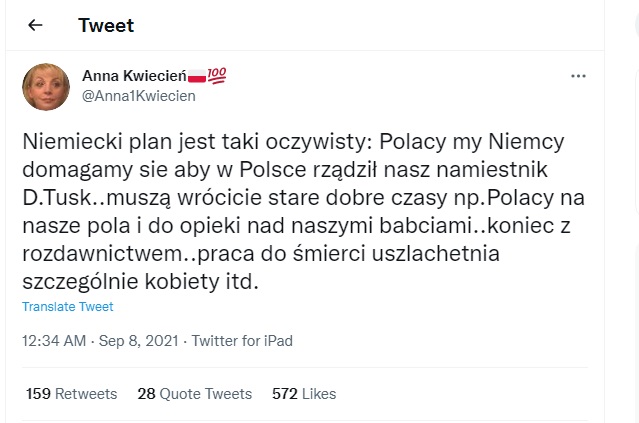The width and height of the screenshot is (639, 423).
Task: Click the Tweet page header title
Action: click(106, 25)
